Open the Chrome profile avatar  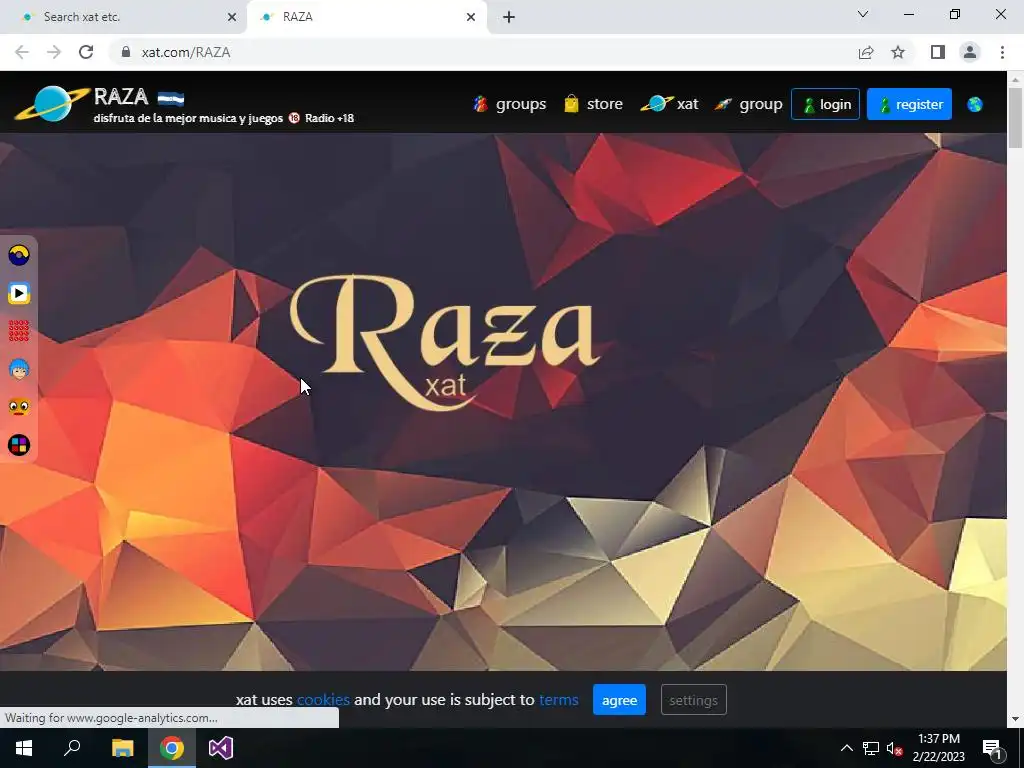[970, 52]
